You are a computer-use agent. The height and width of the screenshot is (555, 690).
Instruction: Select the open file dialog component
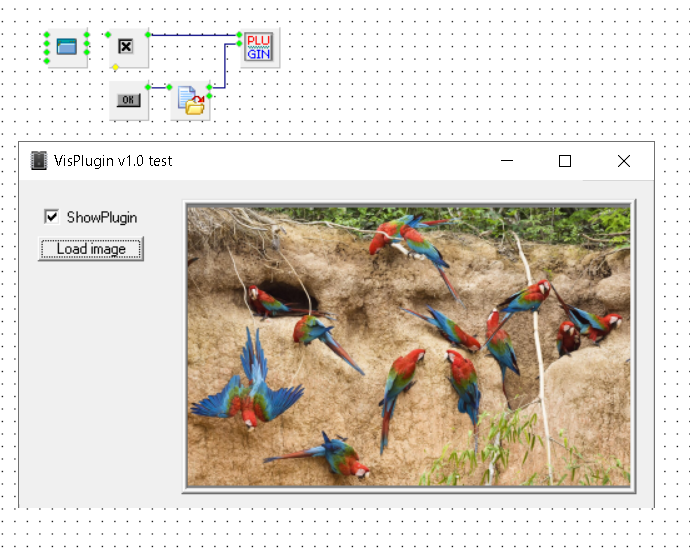[x=190, y=101]
